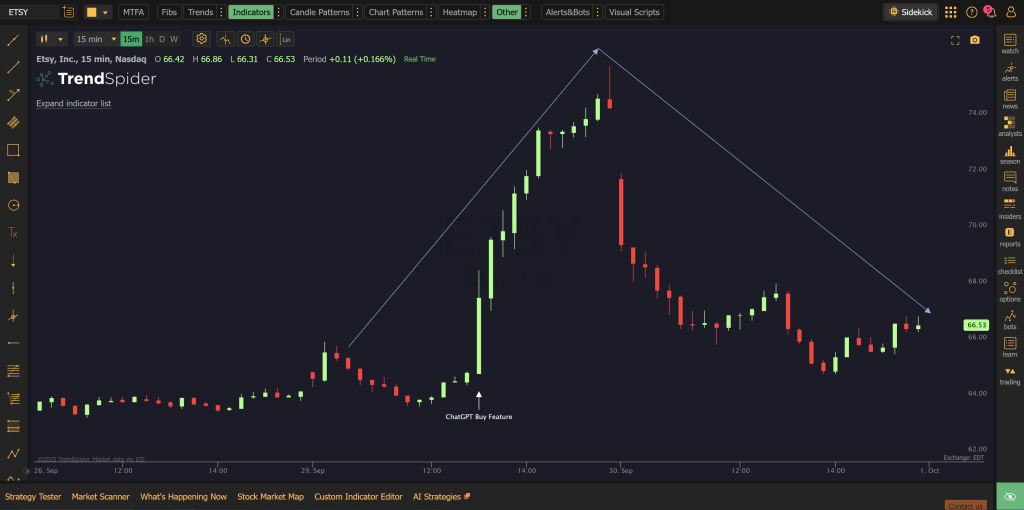The height and width of the screenshot is (510, 1024).
Task: Toggle the Indicators overlay button
Action: (251, 12)
